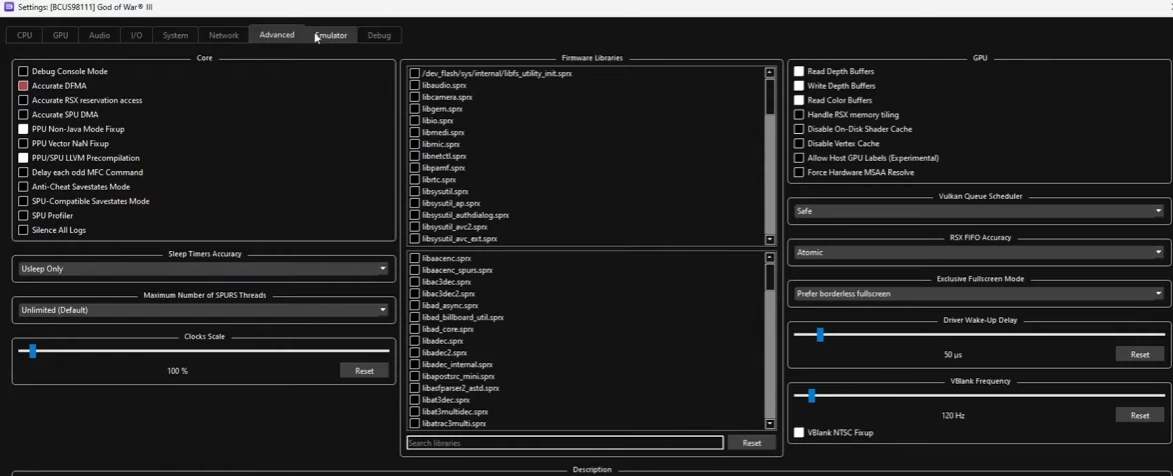Check the libaudio.sprx library

(415, 86)
